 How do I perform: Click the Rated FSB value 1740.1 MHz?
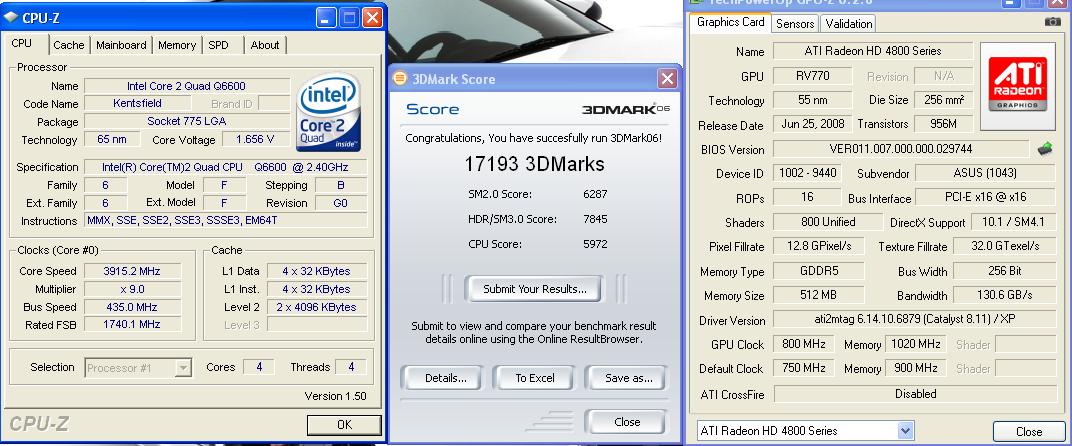point(131,325)
